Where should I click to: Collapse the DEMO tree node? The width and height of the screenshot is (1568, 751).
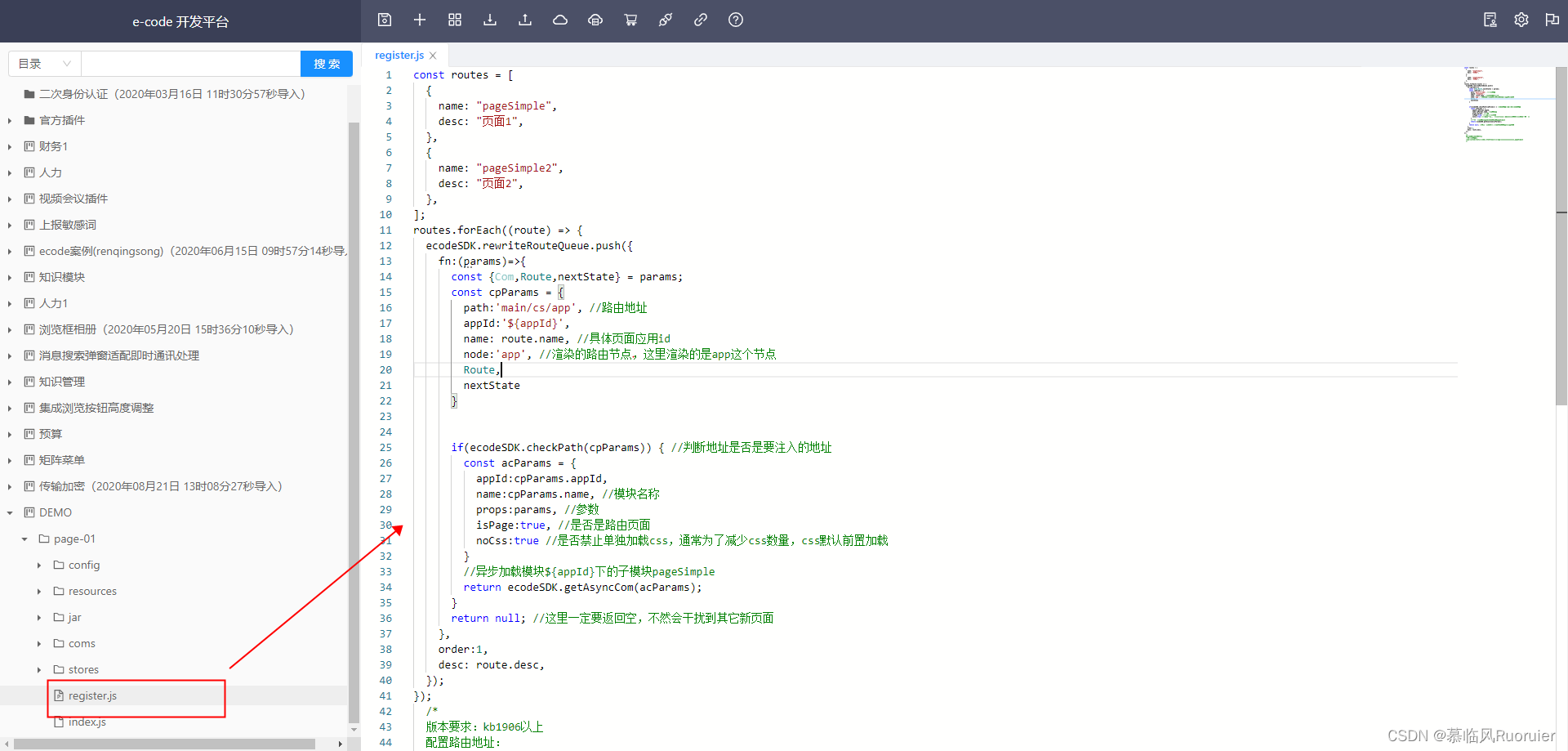[x=10, y=513]
